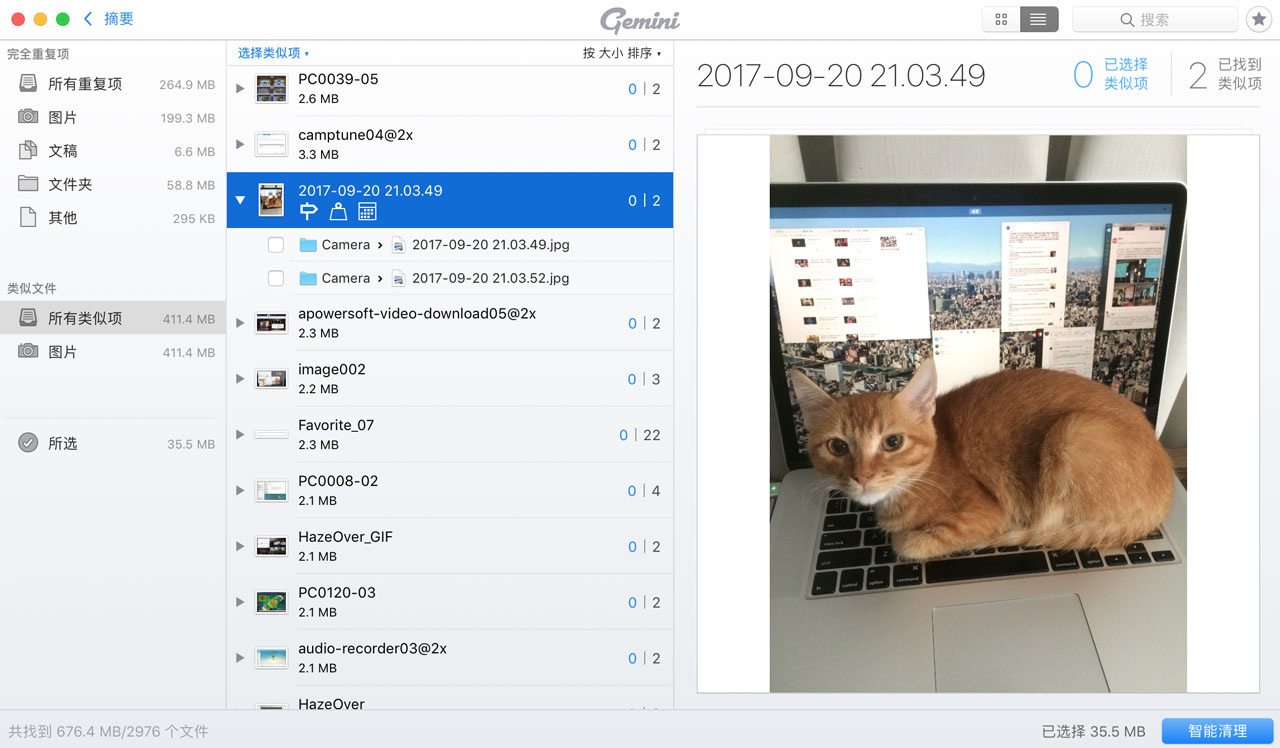
Task: Open the 选择类似项 dropdown
Action: point(273,53)
